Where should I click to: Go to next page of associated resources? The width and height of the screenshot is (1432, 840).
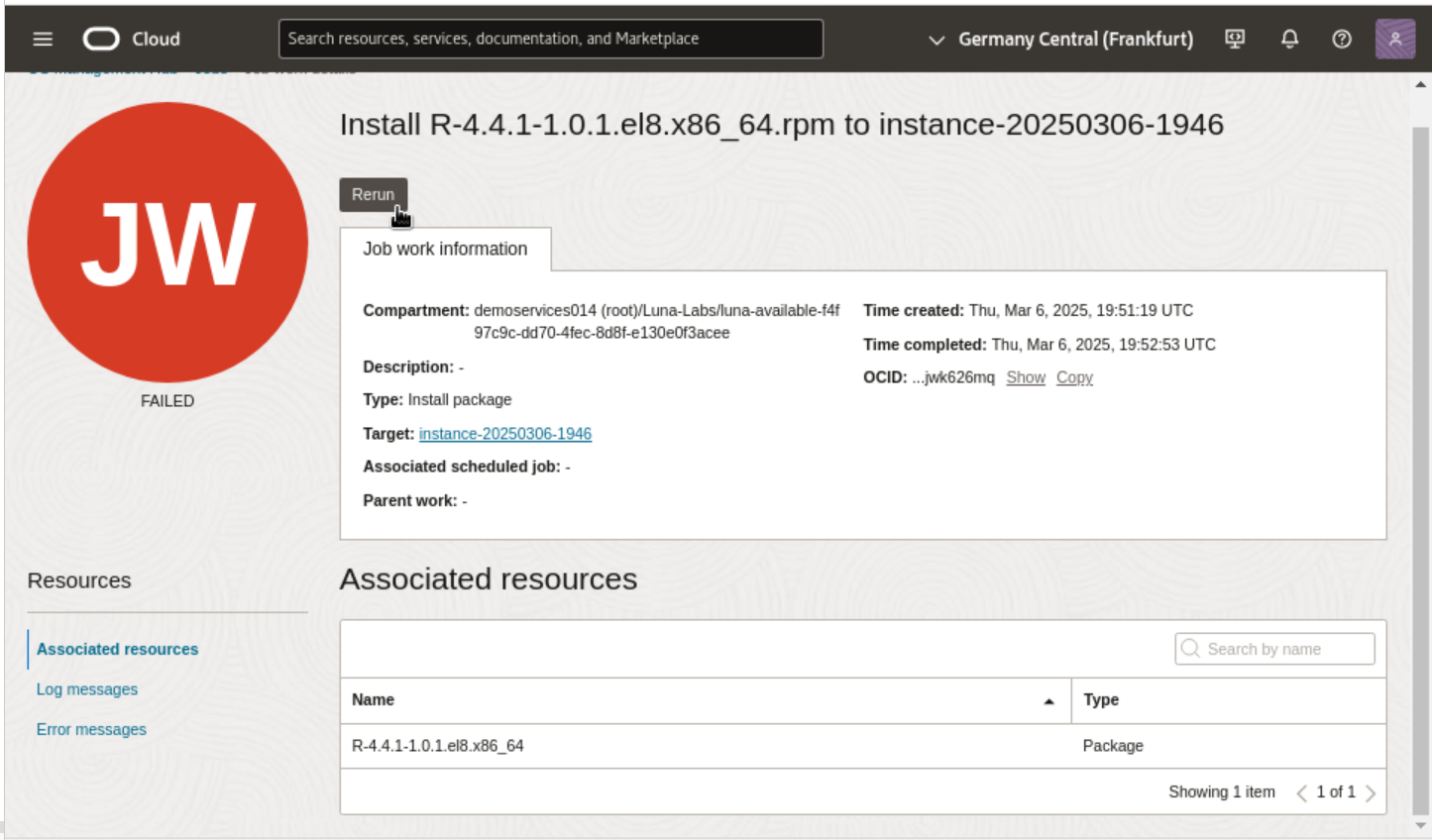tap(1371, 792)
